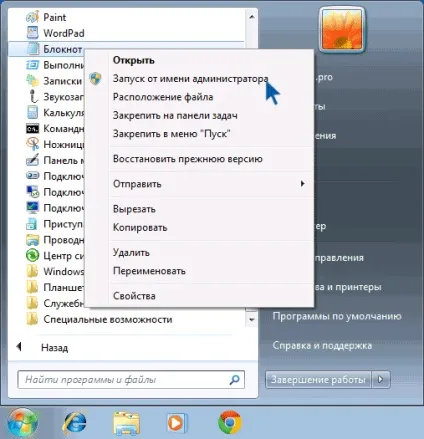Click the magnifier search icon
424x439 pixels.
coord(234,379)
